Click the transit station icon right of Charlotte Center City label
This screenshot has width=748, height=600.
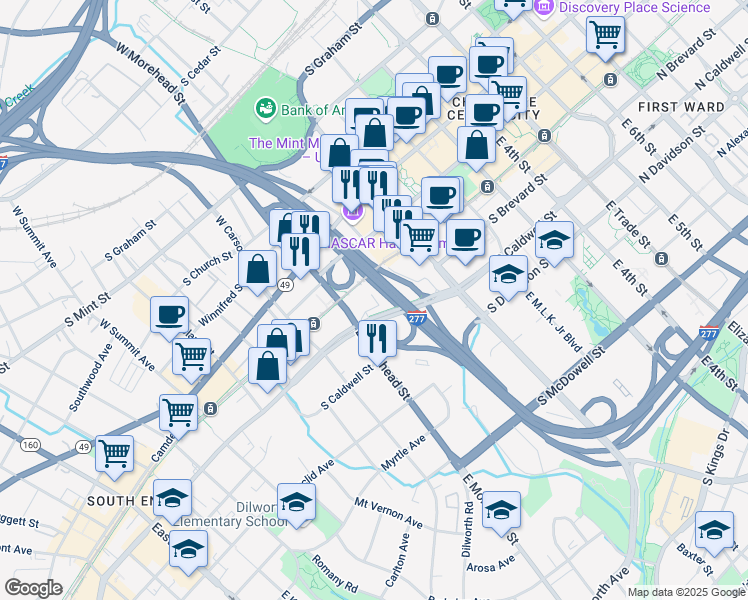point(544,136)
